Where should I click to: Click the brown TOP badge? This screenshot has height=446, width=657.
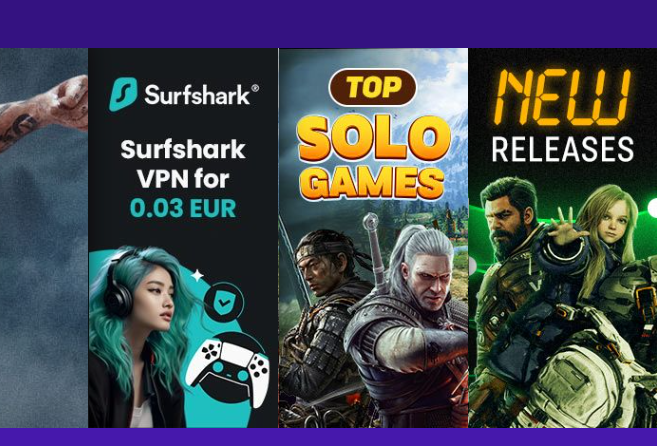(x=372, y=87)
